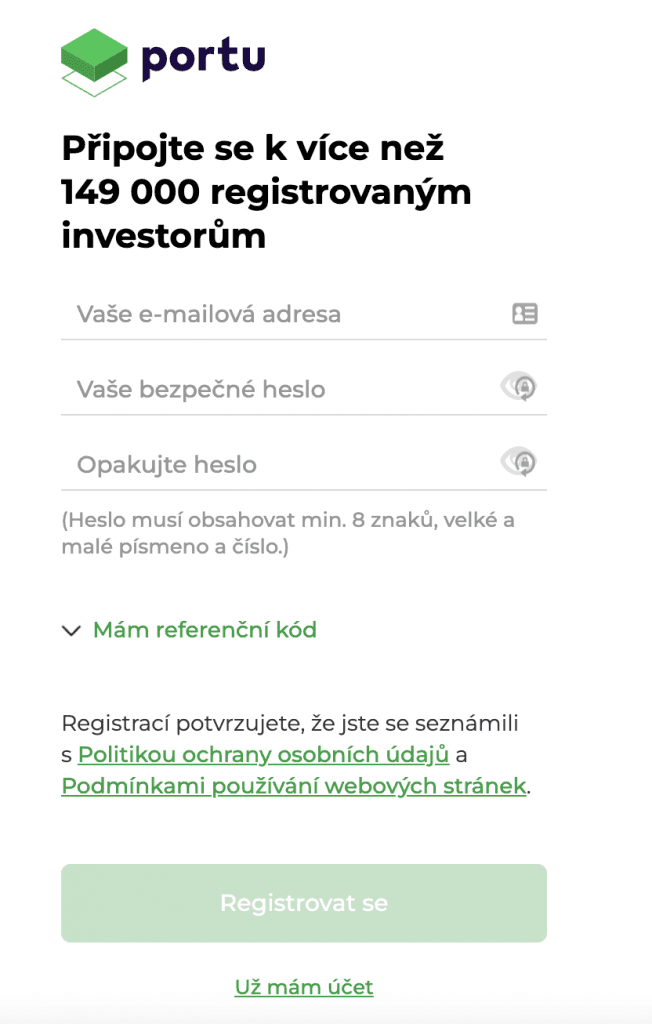Open 'Politikou ochrany osobních údajů' link

click(263, 754)
